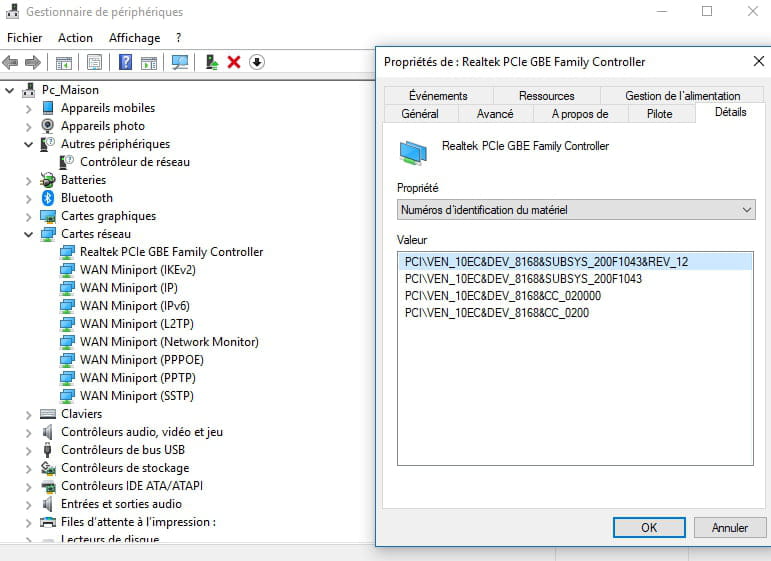Image resolution: width=771 pixels, height=561 pixels.
Task: Click the network adapter icon in properties dialog
Action: 413,151
